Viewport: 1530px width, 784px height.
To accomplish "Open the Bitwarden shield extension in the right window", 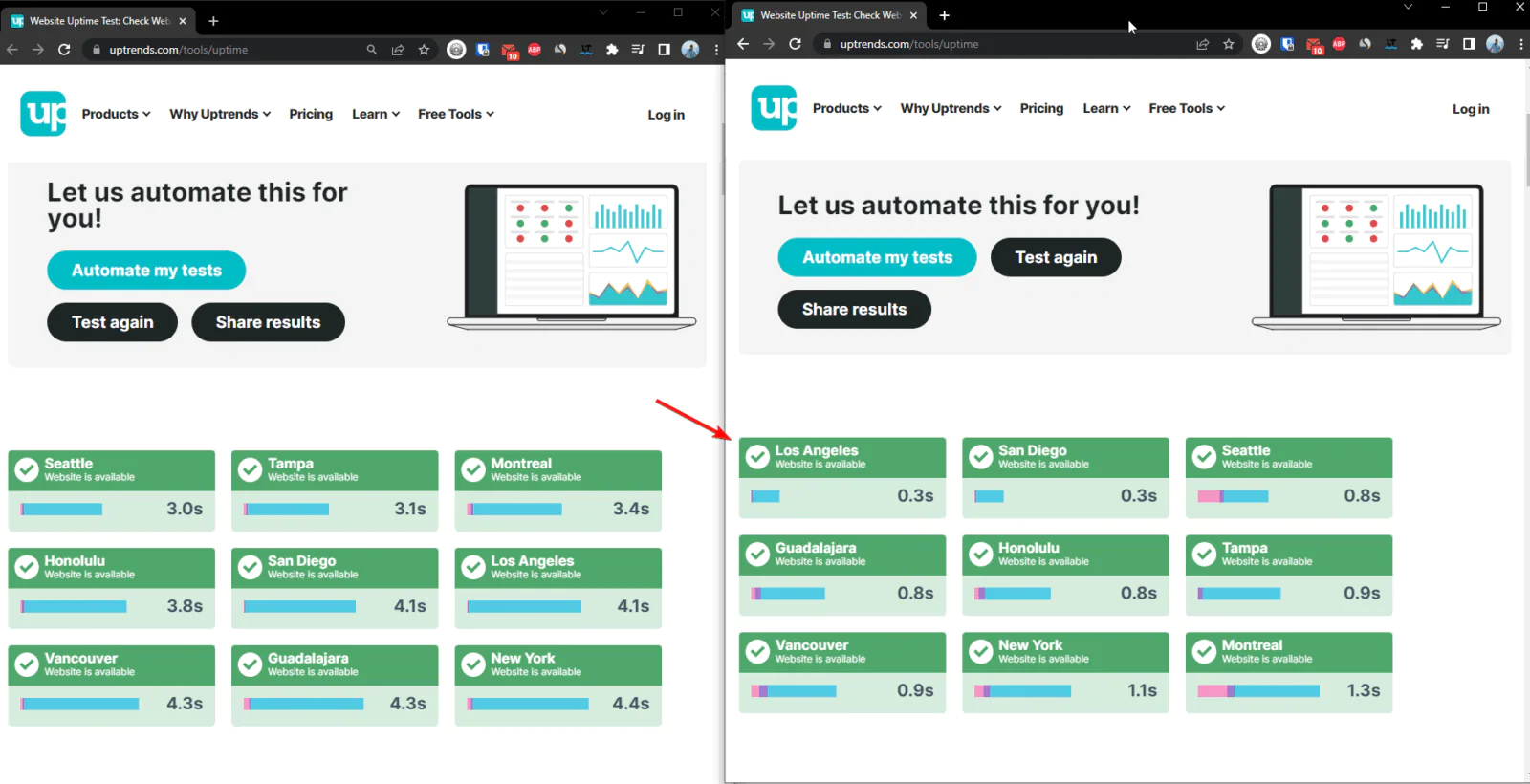I will [1288, 44].
